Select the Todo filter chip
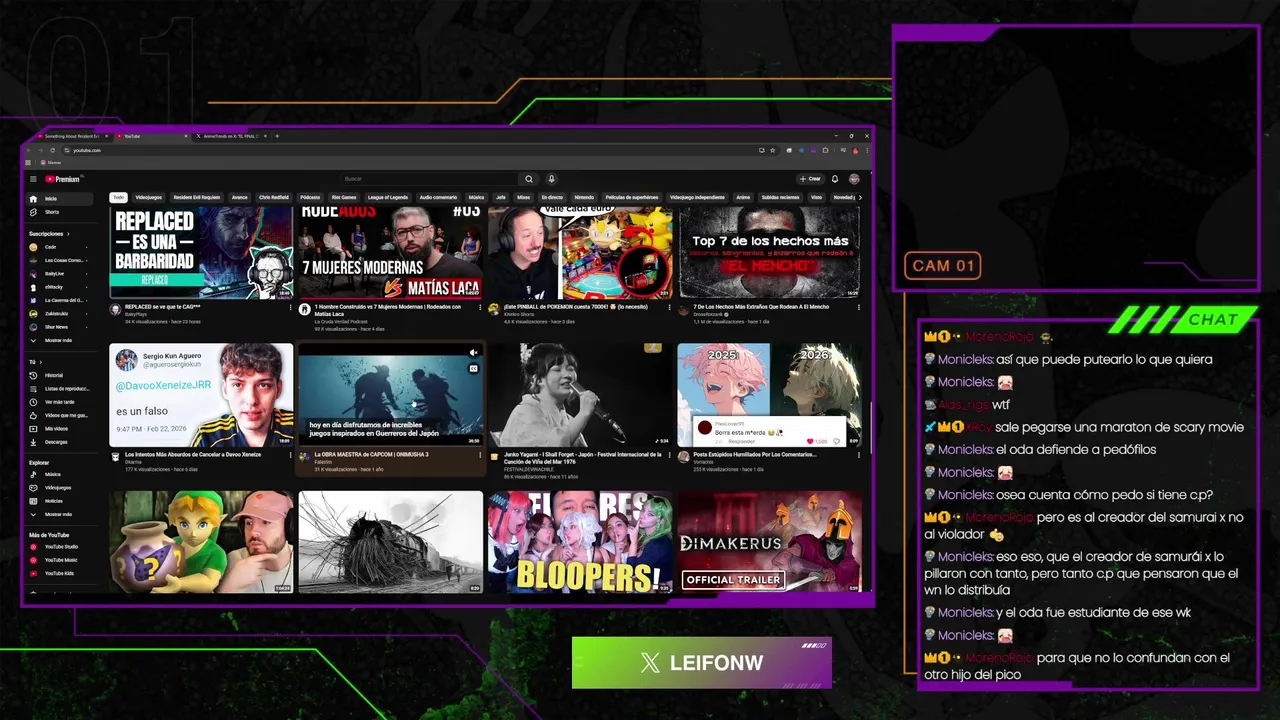Image resolution: width=1280 pixels, height=720 pixels. [x=118, y=197]
